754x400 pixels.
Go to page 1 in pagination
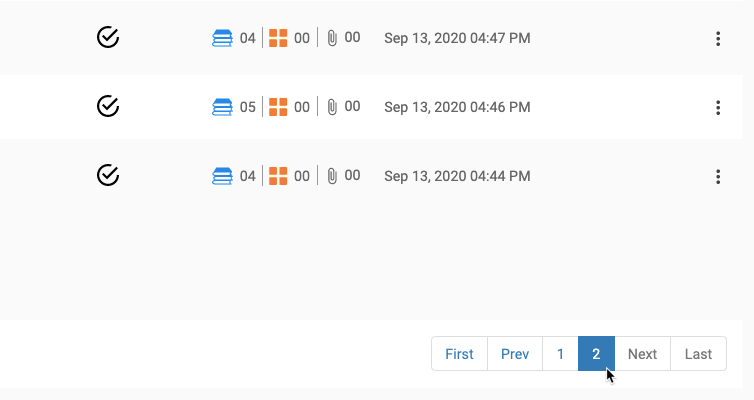coord(560,354)
